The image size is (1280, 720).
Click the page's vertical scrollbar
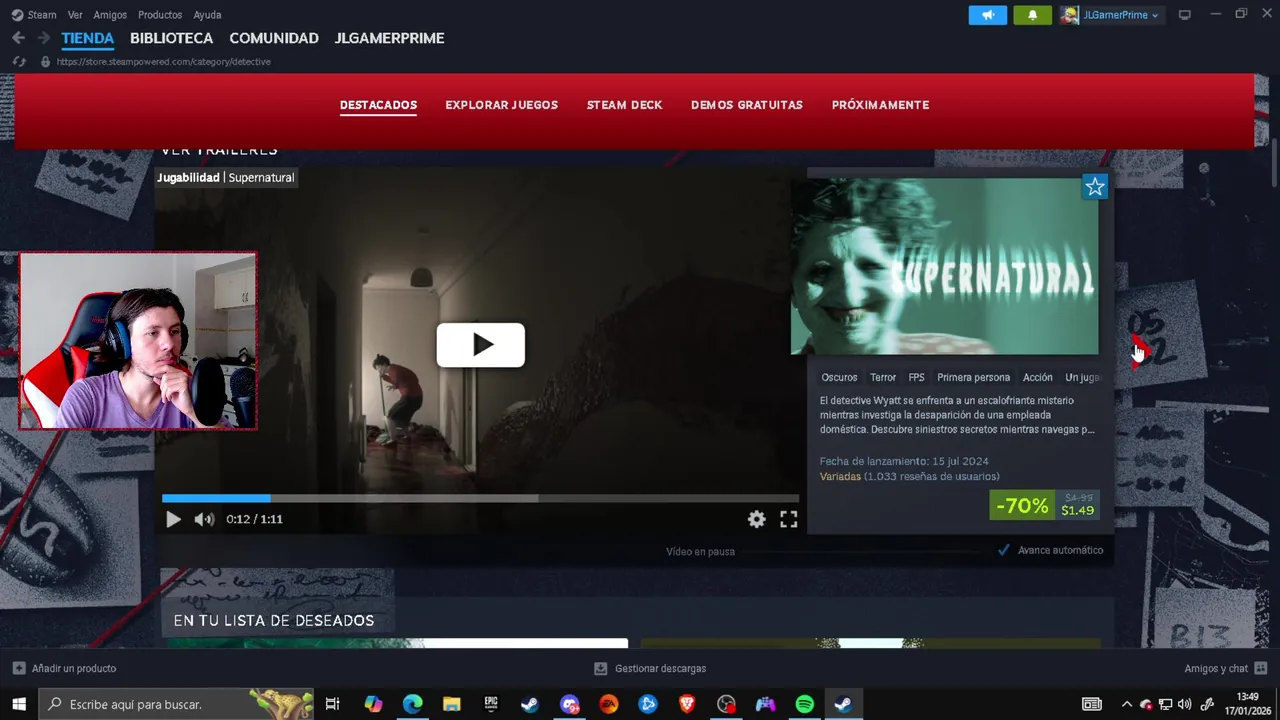coord(1274,163)
